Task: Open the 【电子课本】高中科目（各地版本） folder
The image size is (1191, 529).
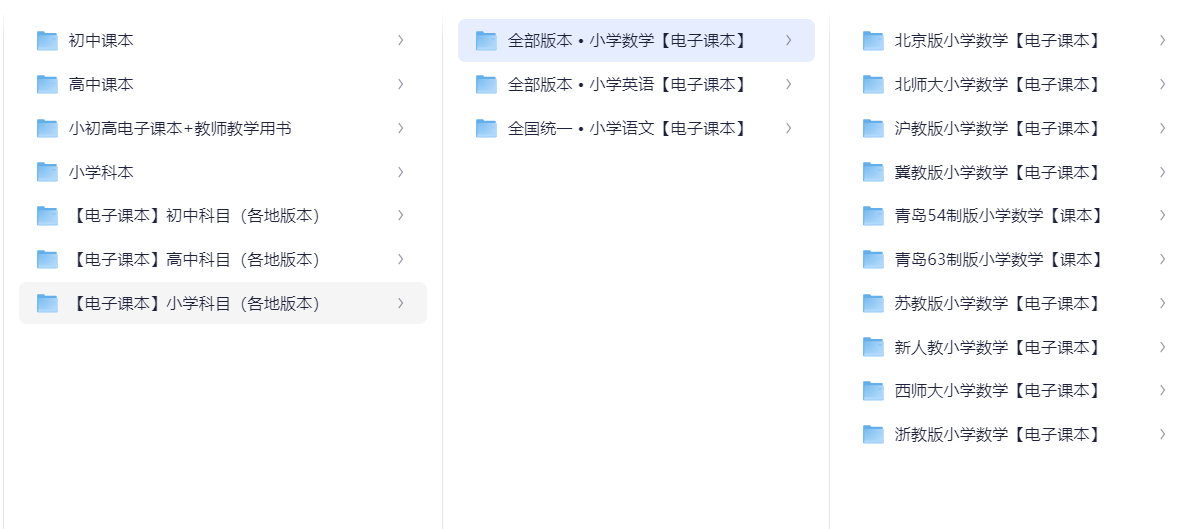Action: pyautogui.click(x=195, y=260)
